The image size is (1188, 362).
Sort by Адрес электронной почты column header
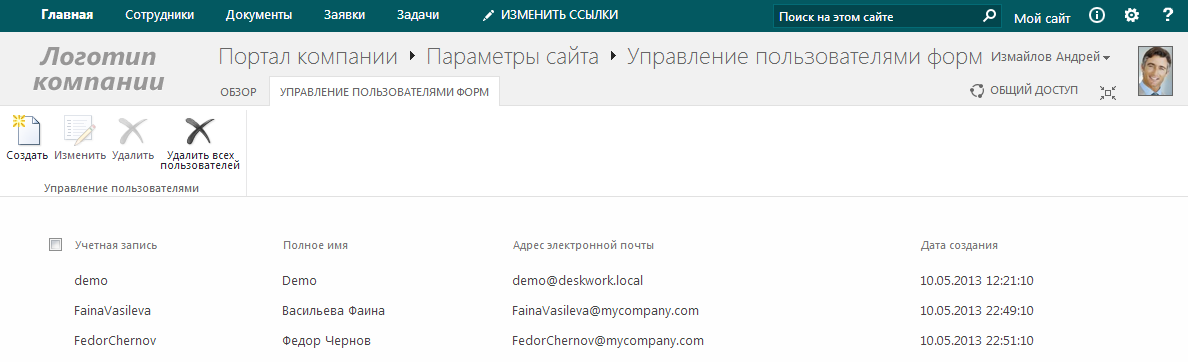tap(583, 245)
